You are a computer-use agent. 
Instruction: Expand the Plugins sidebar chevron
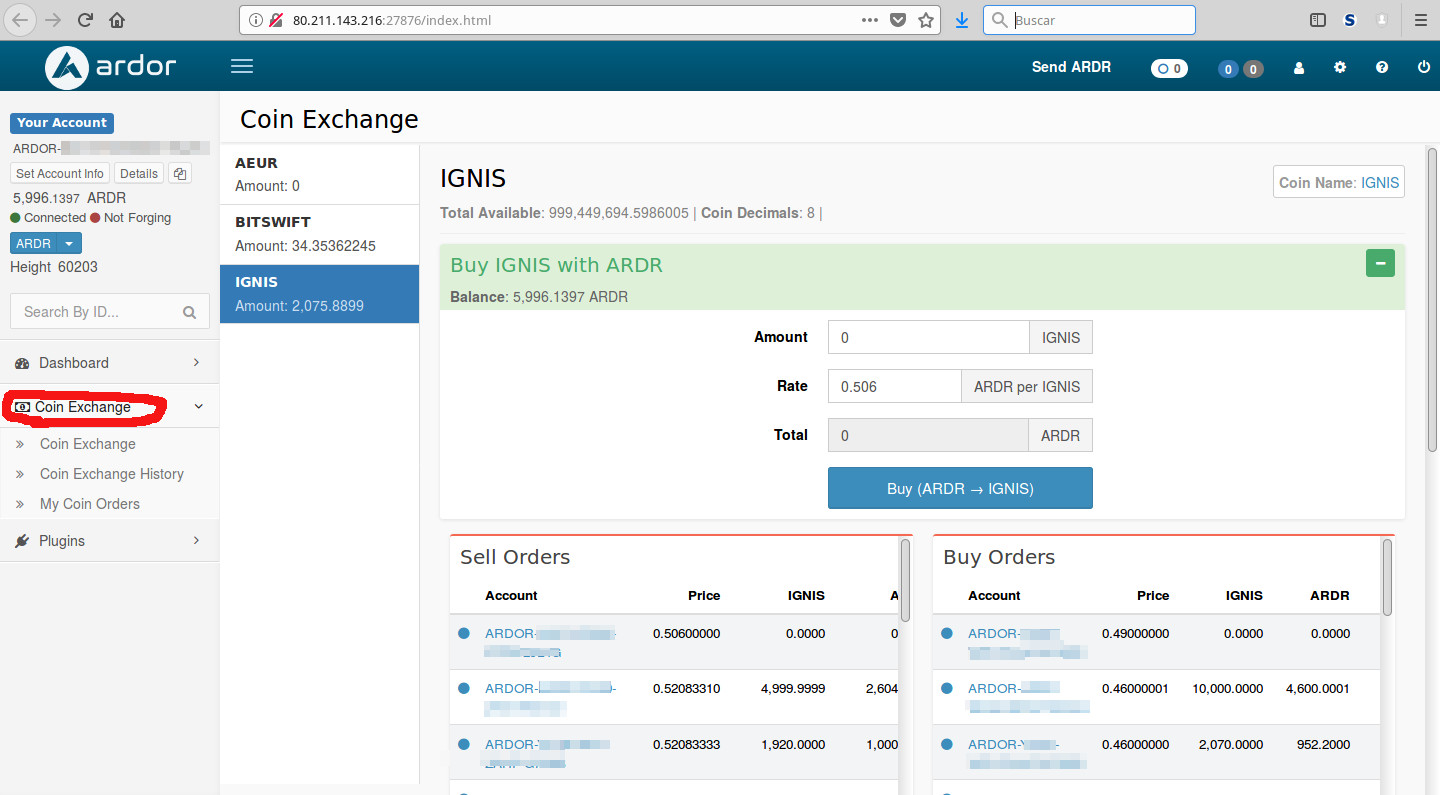pyautogui.click(x=196, y=540)
